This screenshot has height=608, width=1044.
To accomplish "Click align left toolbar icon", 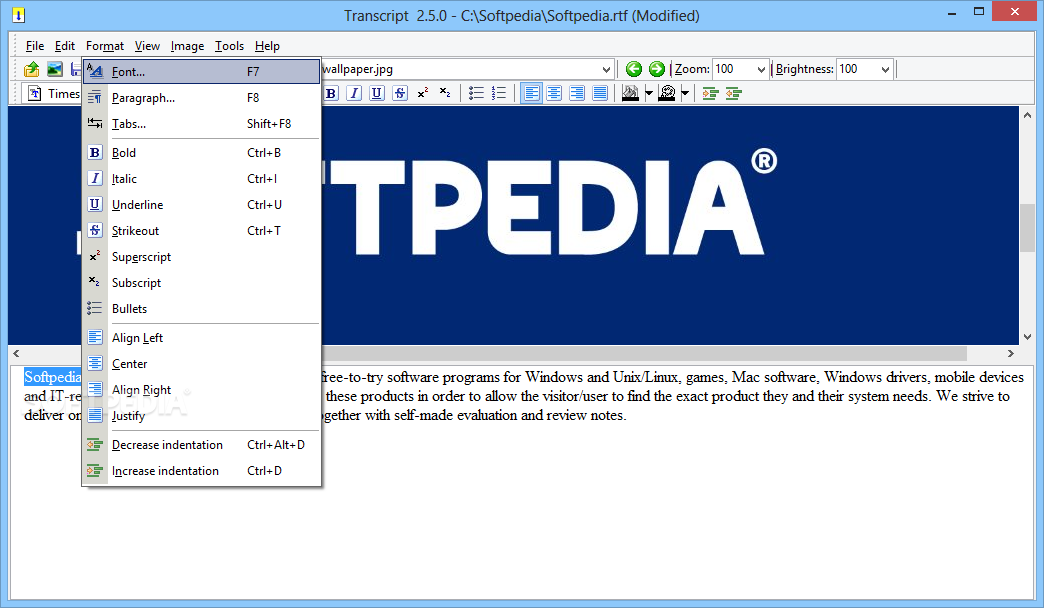I will pos(531,93).
